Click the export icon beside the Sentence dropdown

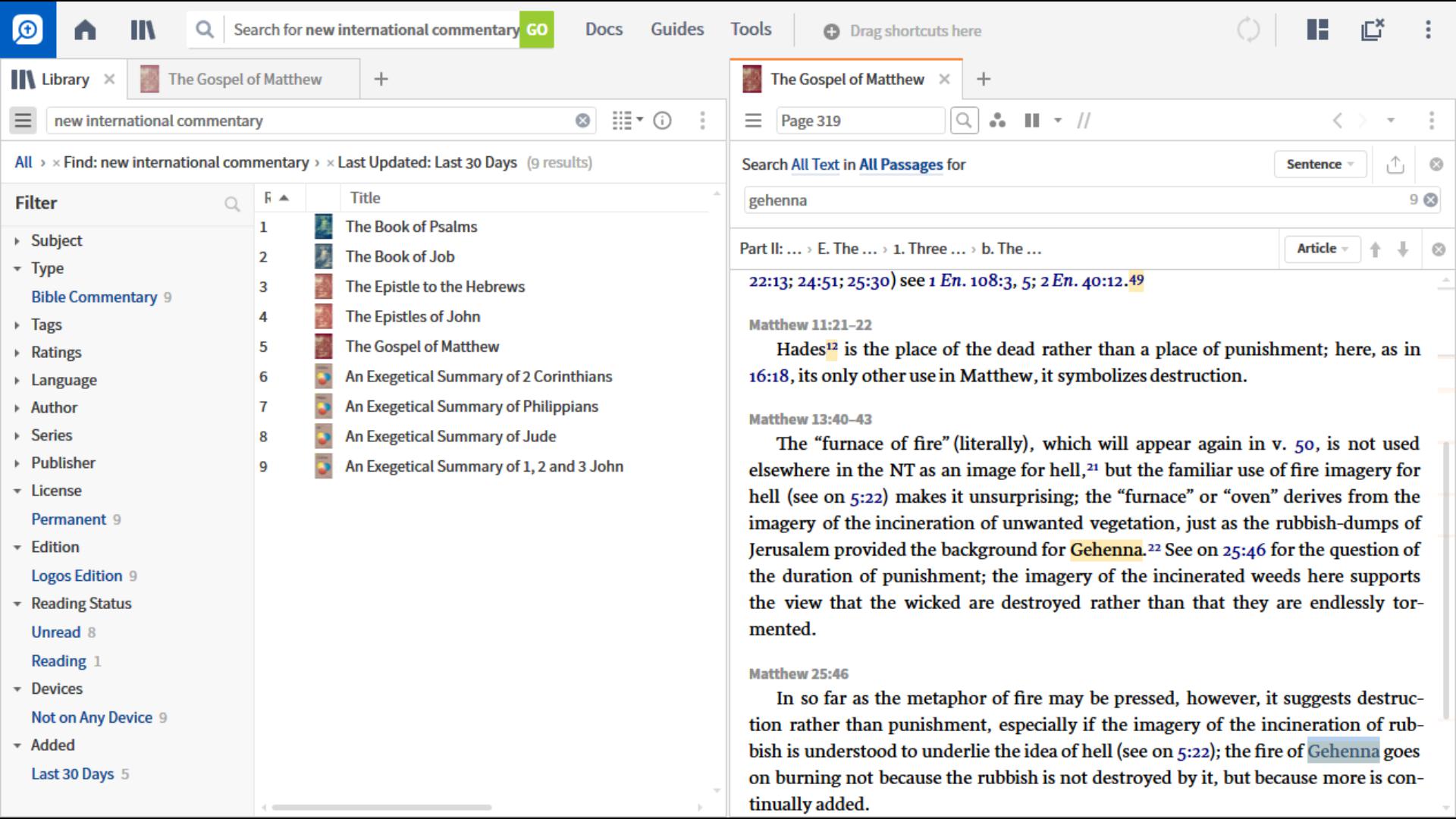[x=1395, y=164]
